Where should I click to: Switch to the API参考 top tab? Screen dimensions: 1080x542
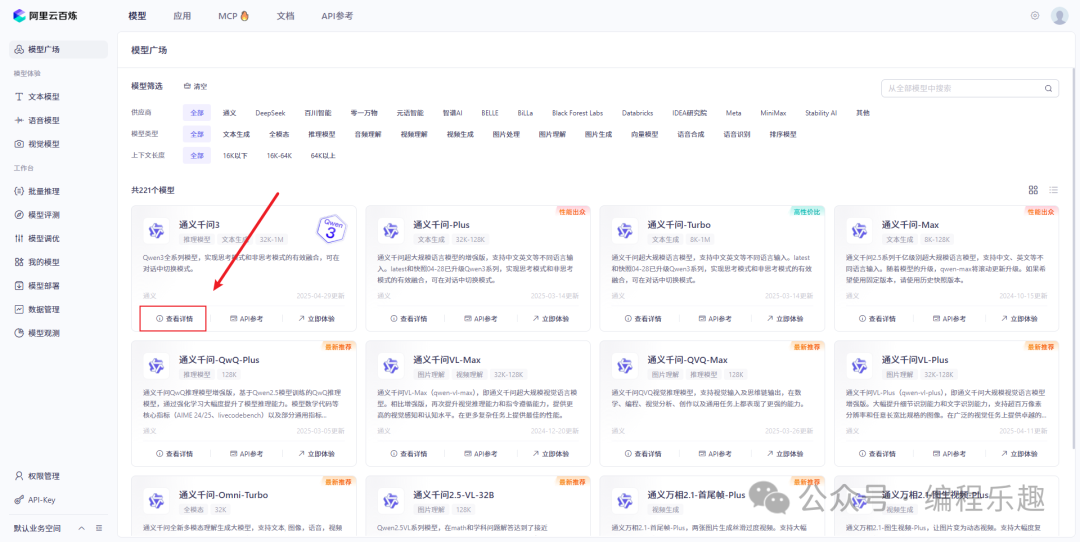tap(337, 16)
